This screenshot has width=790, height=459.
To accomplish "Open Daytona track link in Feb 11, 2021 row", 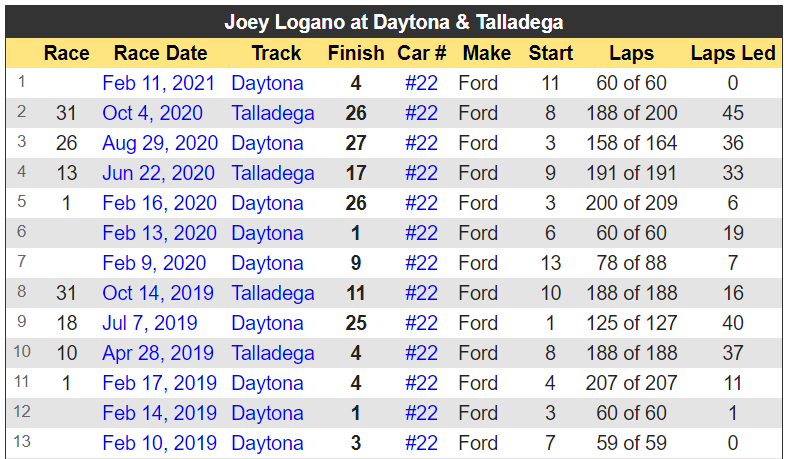I will click(267, 83).
